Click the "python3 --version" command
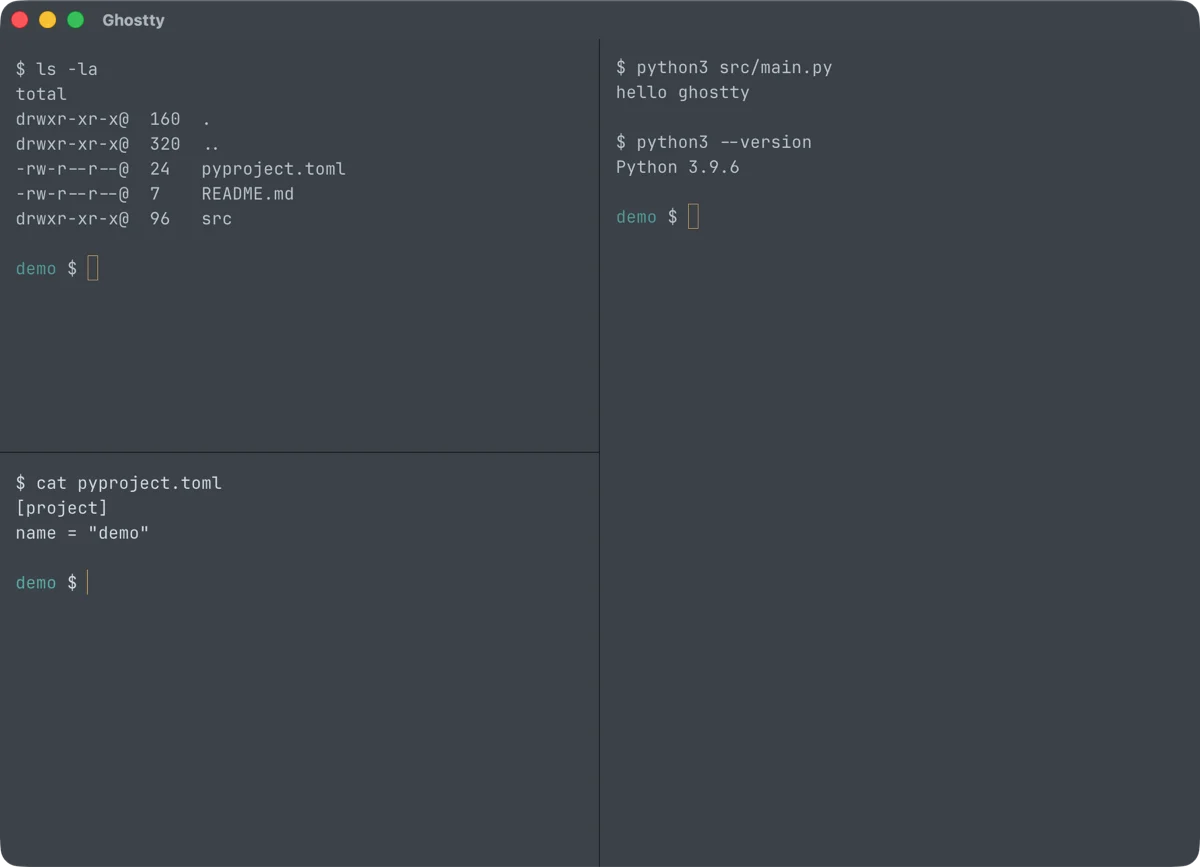1200x867 pixels. [714, 142]
